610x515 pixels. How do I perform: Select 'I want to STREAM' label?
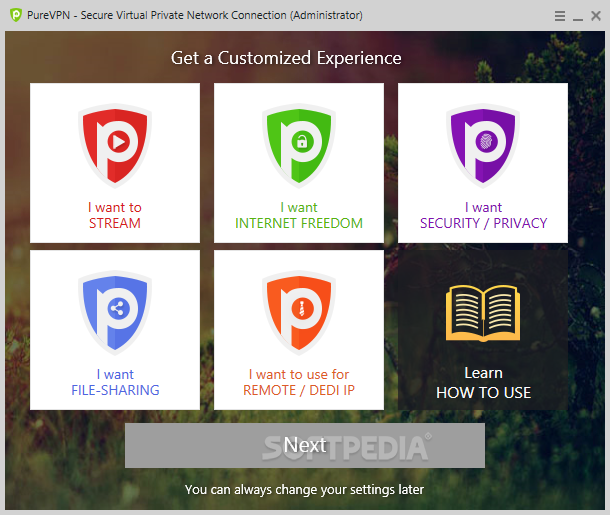[x=115, y=215]
